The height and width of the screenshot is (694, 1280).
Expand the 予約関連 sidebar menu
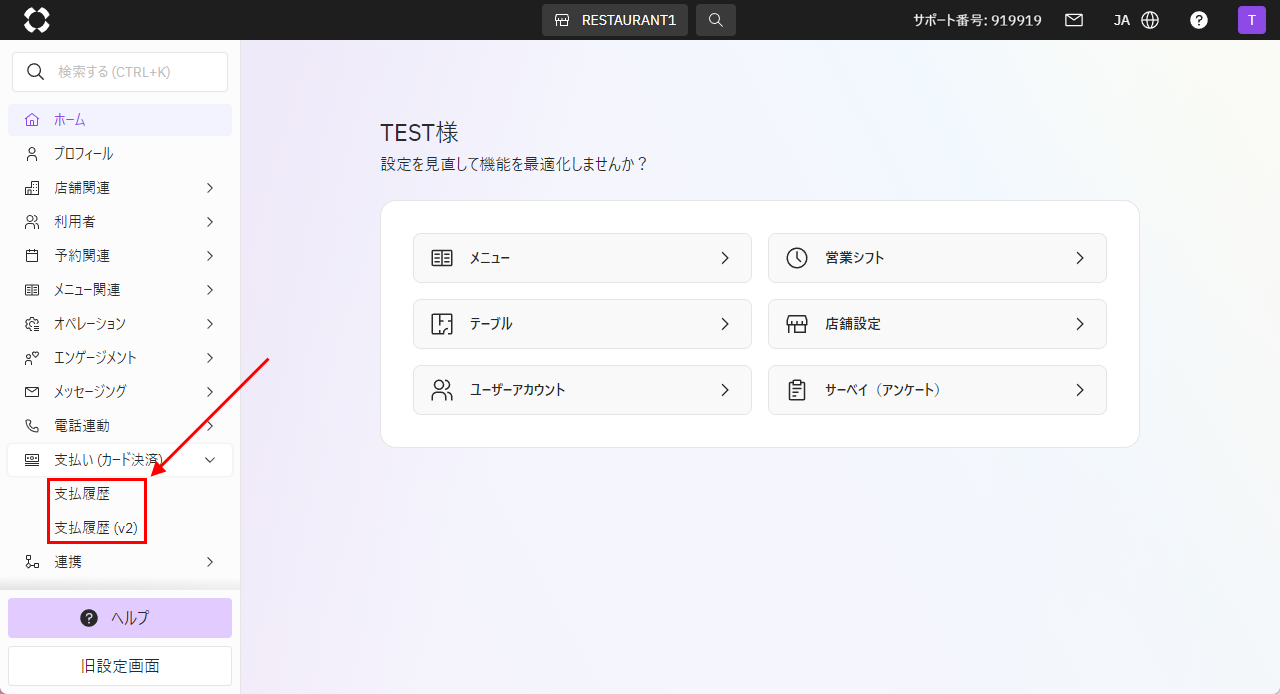pos(120,256)
